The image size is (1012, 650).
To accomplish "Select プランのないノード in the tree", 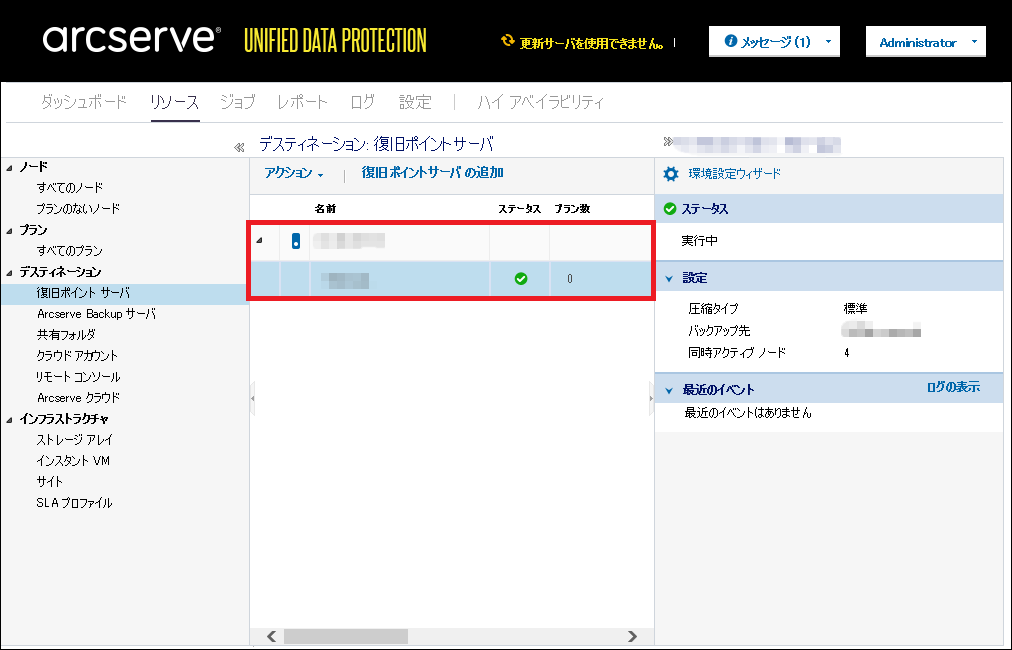I will click(x=78, y=208).
